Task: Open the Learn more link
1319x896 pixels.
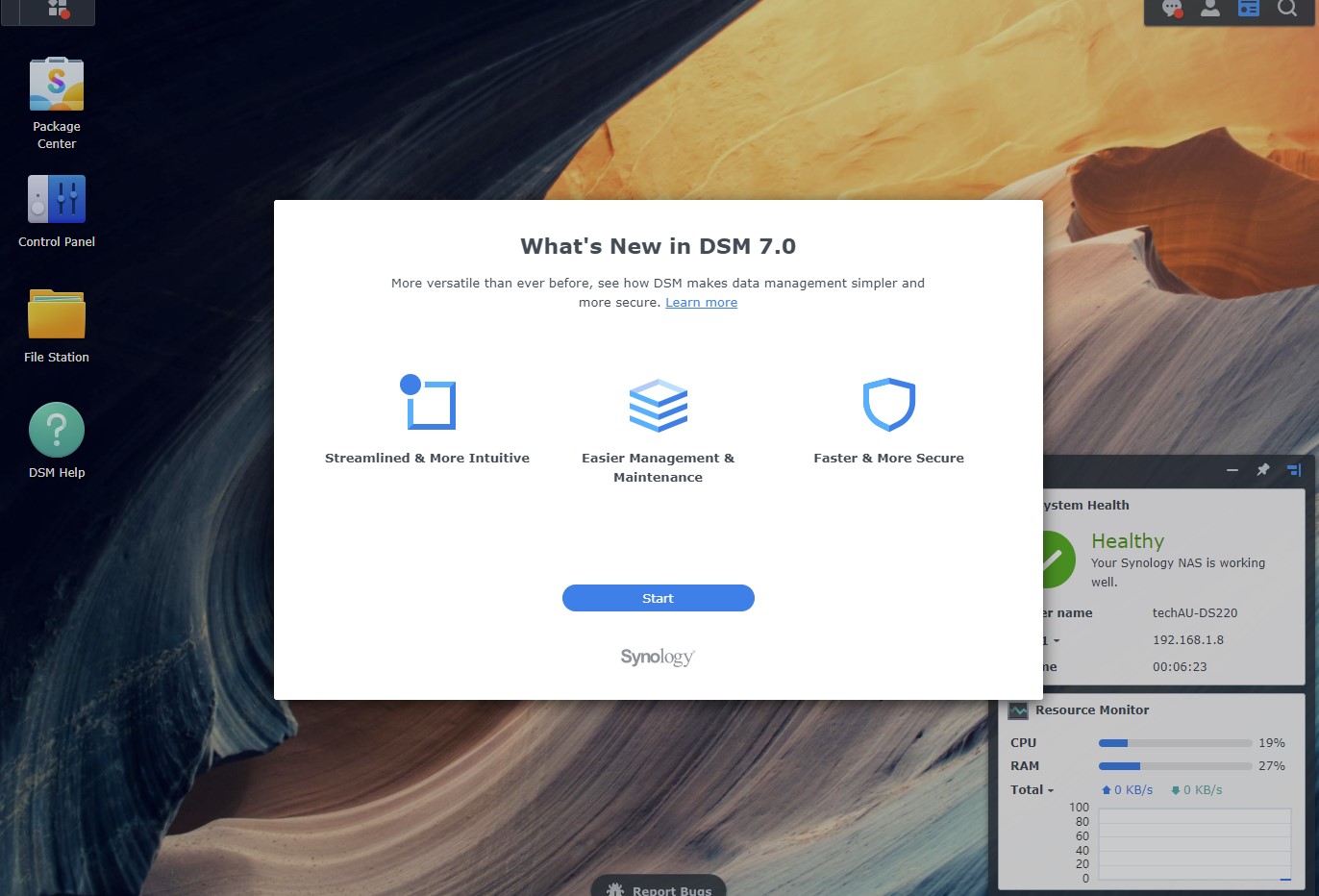Action: [702, 303]
